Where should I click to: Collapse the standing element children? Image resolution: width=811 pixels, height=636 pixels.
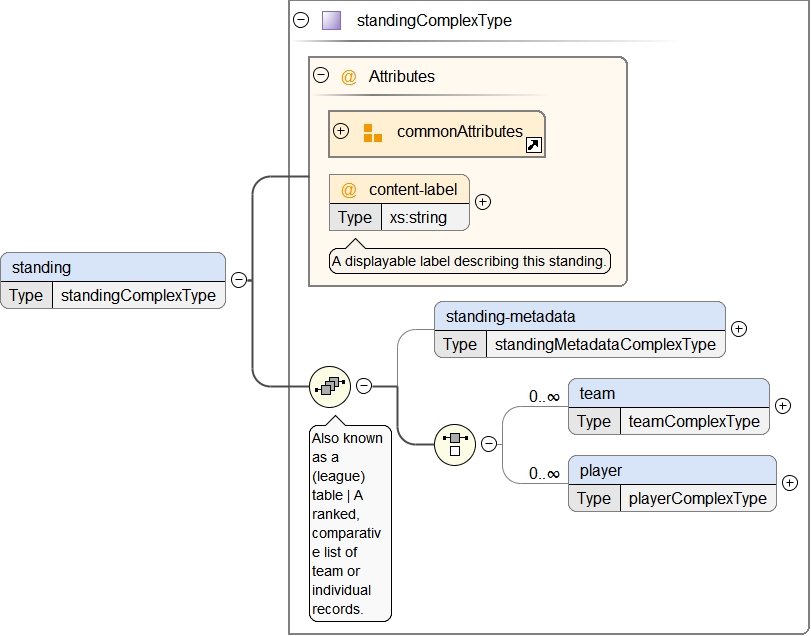tap(239, 280)
